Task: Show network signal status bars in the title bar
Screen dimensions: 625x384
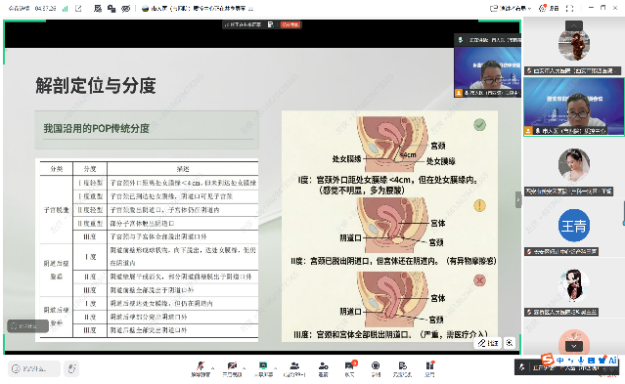Action: pos(65,8)
